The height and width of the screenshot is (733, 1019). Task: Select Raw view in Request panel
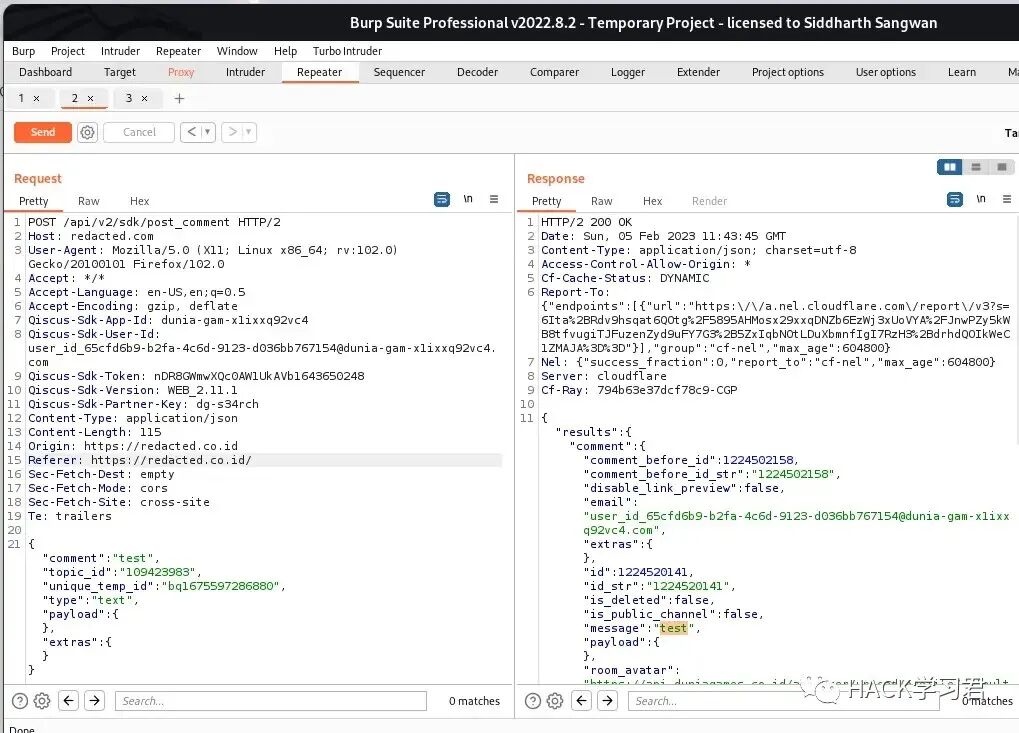click(x=88, y=201)
